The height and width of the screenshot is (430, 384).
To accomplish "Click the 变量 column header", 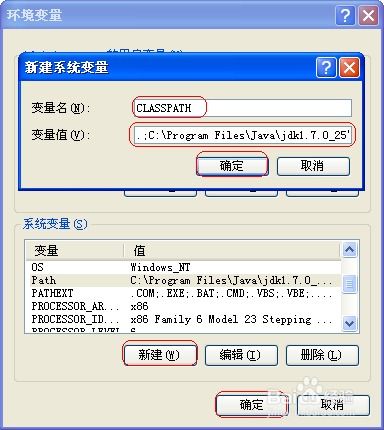I will coord(75,250).
